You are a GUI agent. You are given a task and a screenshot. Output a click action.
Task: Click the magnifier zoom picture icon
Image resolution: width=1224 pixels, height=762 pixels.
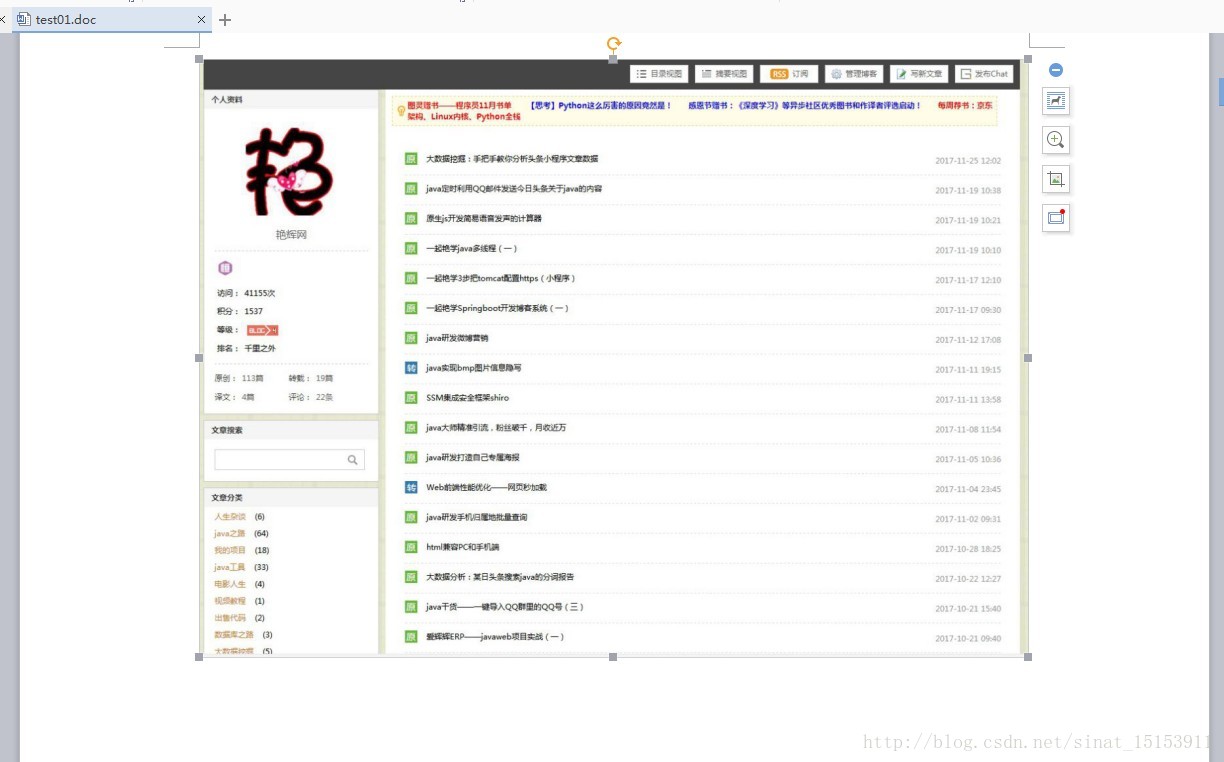coord(1056,140)
